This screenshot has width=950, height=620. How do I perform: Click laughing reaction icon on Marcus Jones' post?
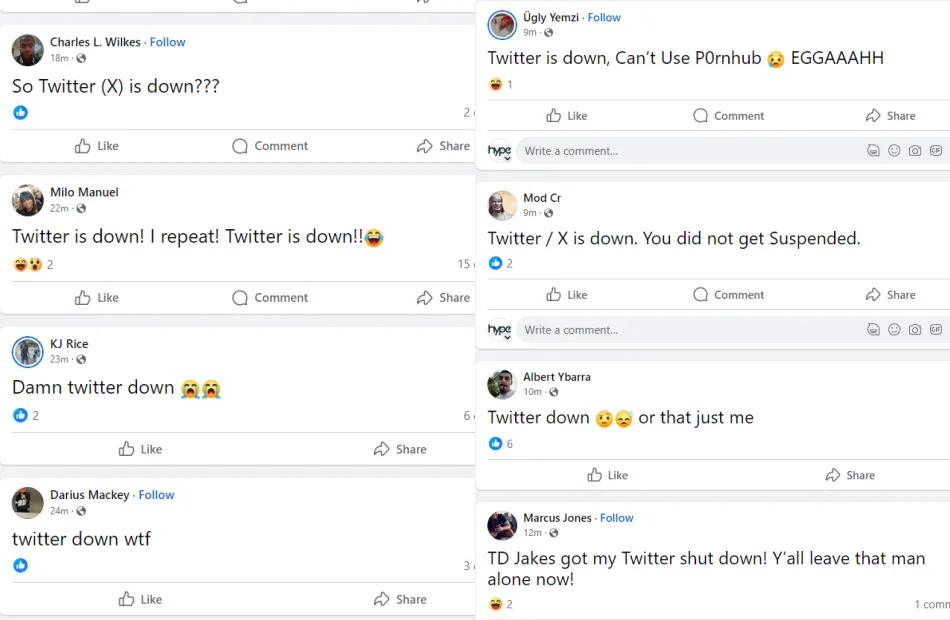pos(495,604)
